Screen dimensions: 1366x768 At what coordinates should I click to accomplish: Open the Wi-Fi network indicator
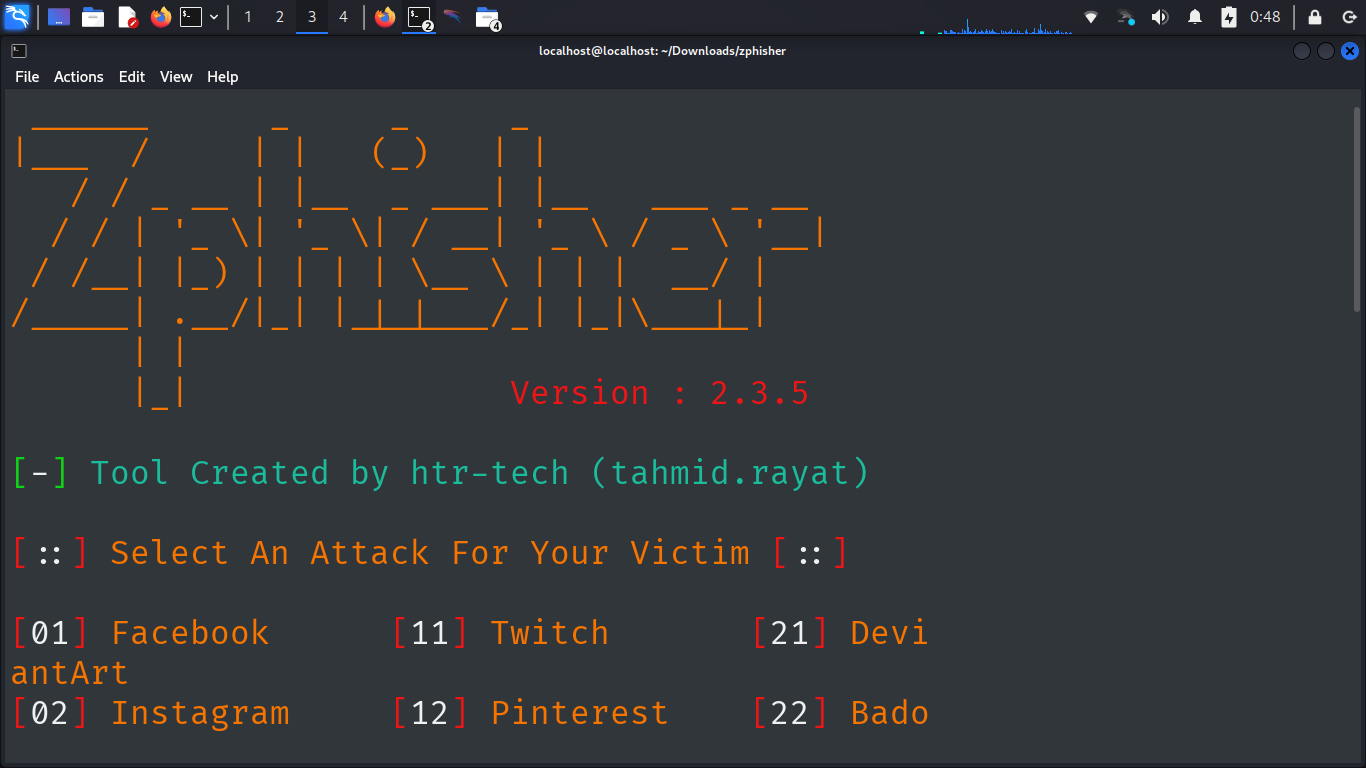click(x=1091, y=17)
